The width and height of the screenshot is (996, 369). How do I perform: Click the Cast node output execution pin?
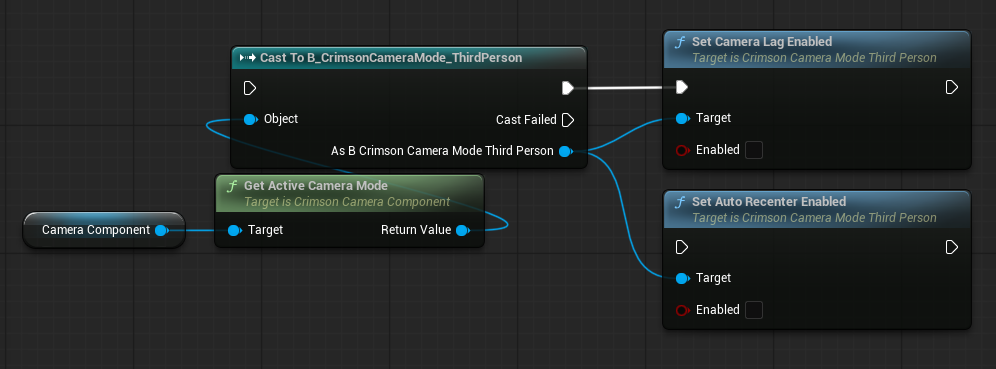tap(568, 88)
